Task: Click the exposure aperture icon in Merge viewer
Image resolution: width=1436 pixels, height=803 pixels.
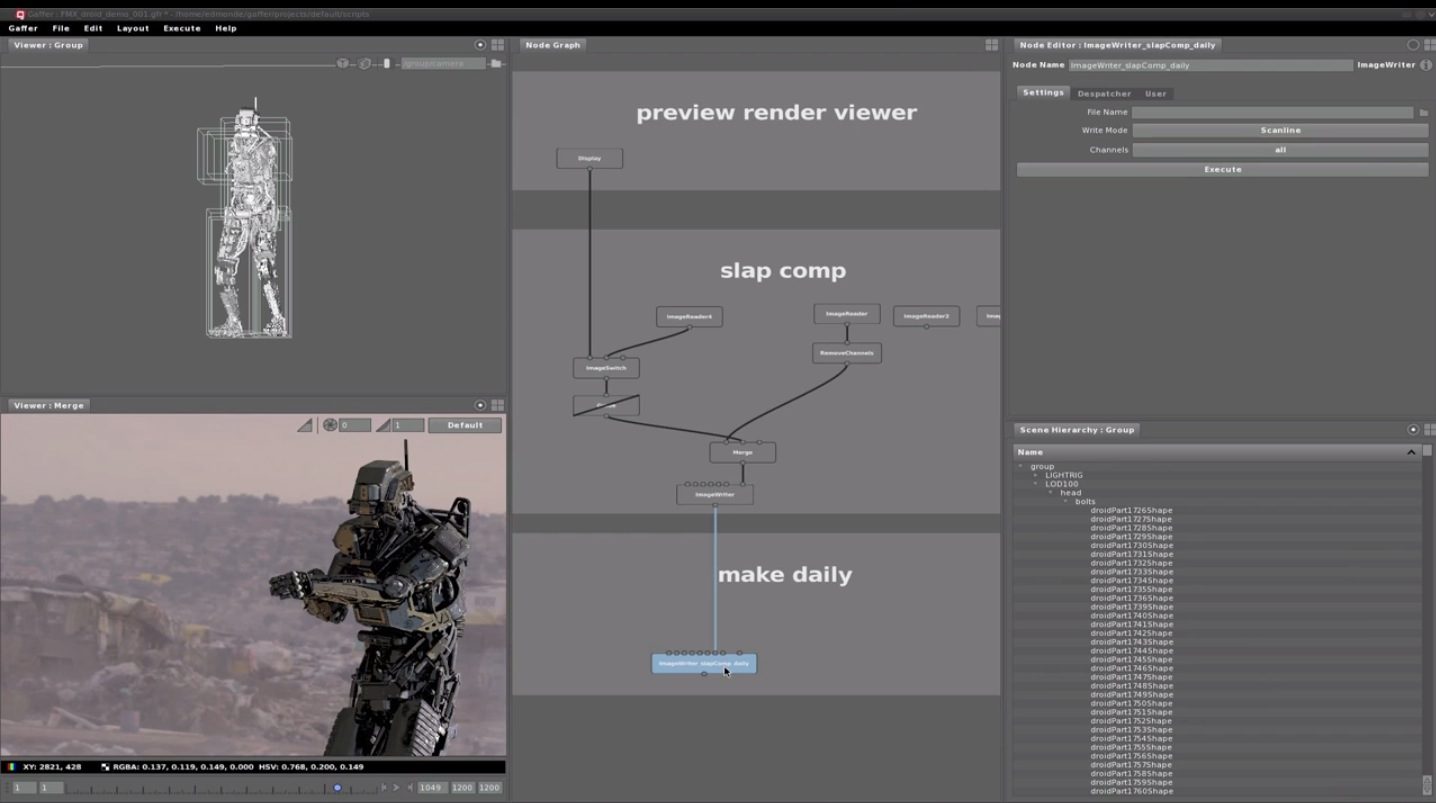Action: coord(330,425)
